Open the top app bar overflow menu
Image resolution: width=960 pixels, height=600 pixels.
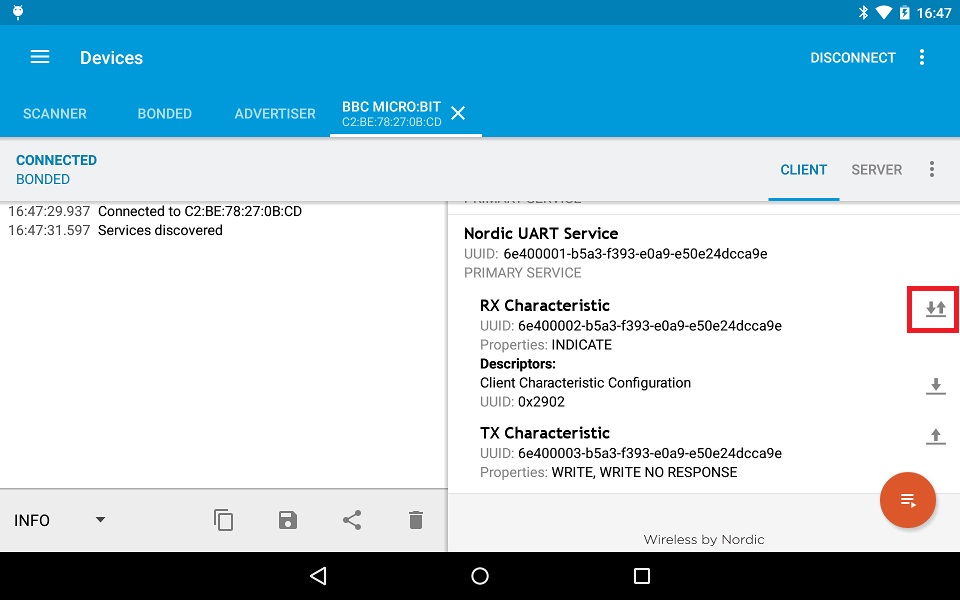[921, 57]
